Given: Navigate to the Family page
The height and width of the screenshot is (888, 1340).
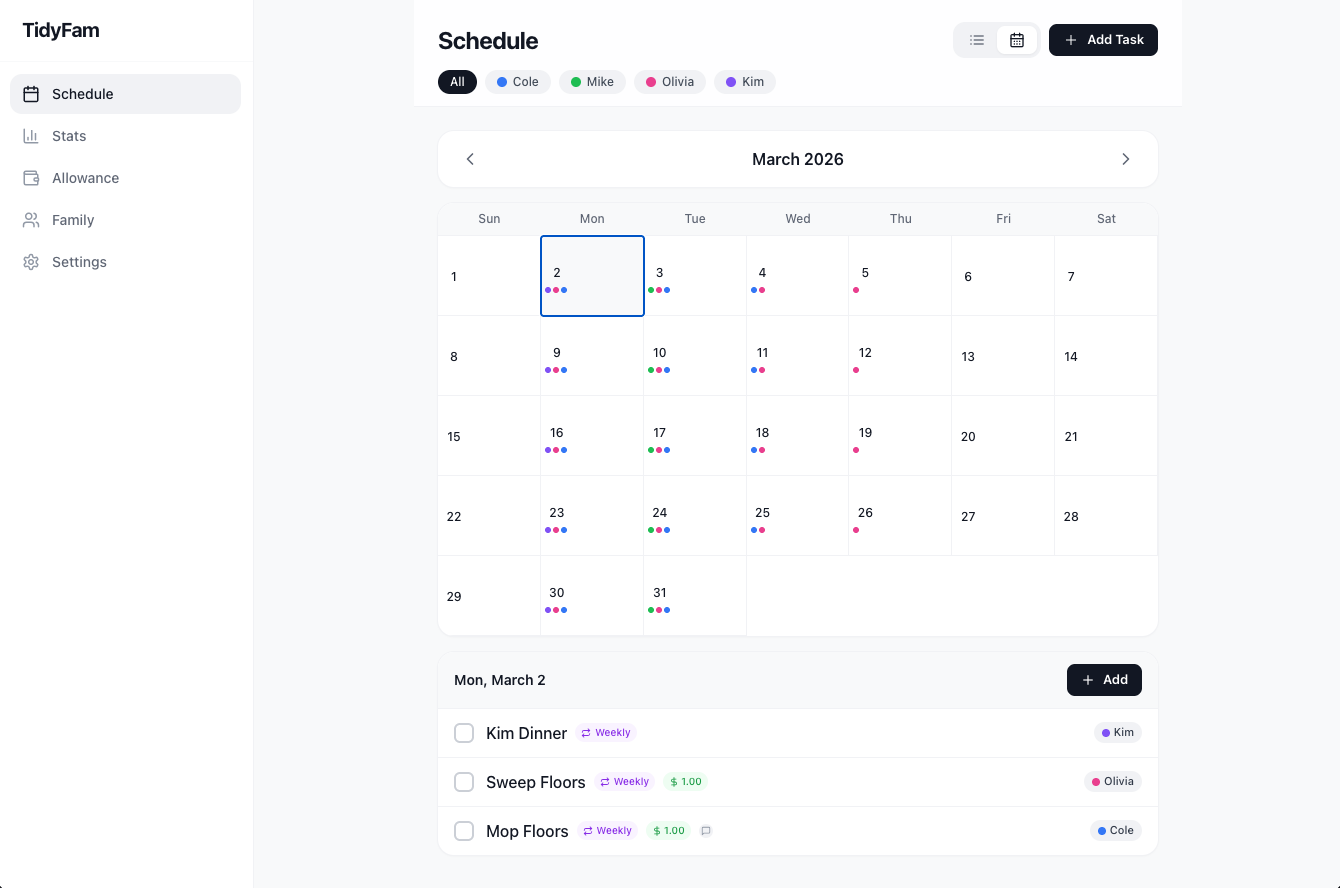Looking at the screenshot, I should tap(72, 220).
